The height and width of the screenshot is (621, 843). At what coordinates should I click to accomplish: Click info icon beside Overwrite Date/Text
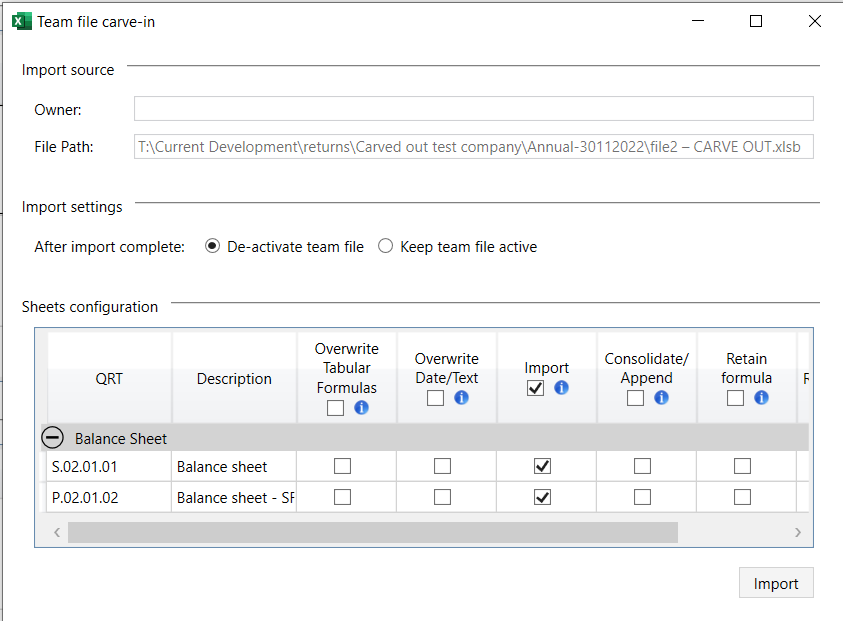(x=461, y=397)
